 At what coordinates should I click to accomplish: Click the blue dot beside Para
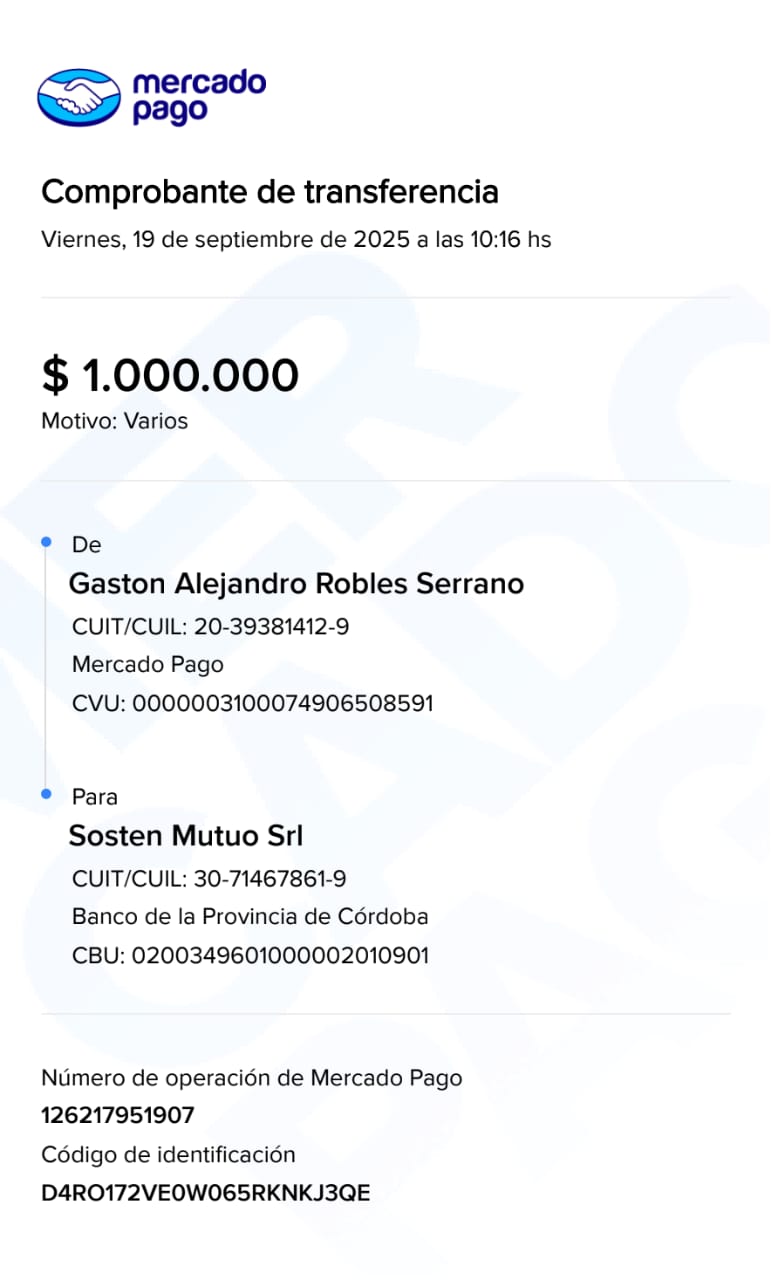click(x=46, y=794)
